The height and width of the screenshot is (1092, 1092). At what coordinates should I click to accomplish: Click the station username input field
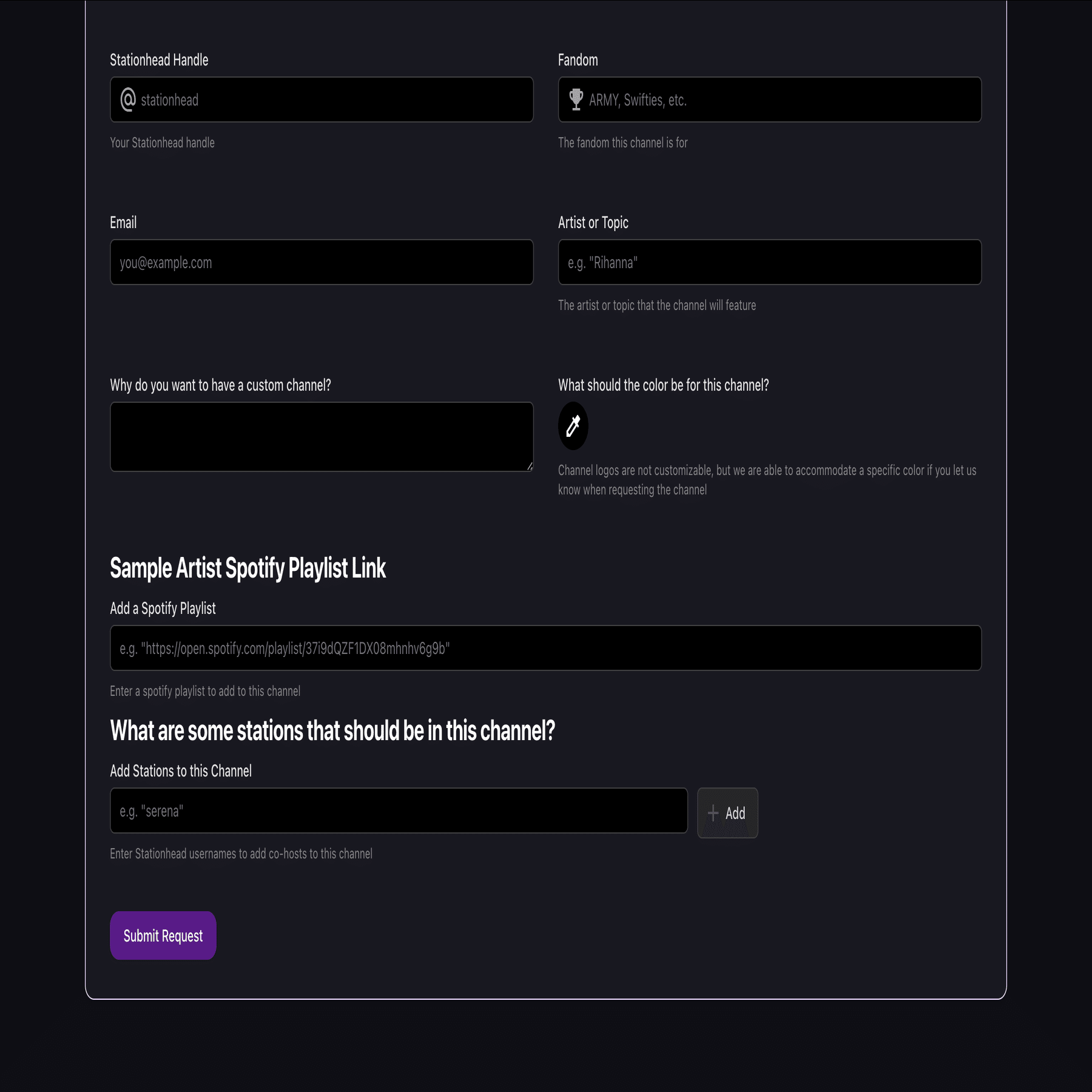(399, 811)
